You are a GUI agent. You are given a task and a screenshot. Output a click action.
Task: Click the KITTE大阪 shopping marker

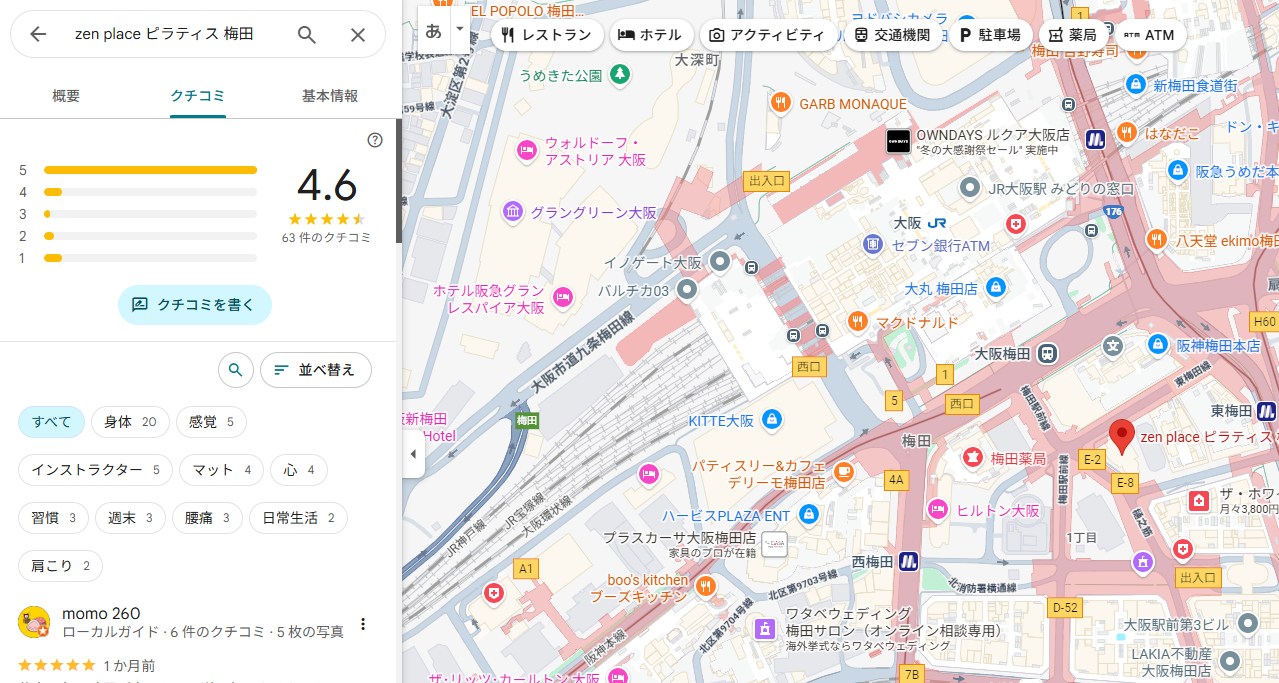tap(771, 420)
